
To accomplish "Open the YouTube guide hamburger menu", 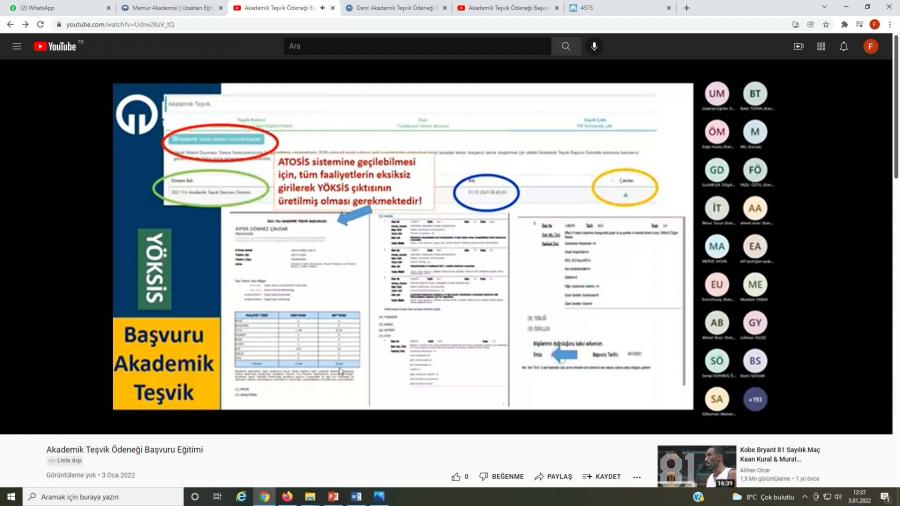I will [x=16, y=46].
